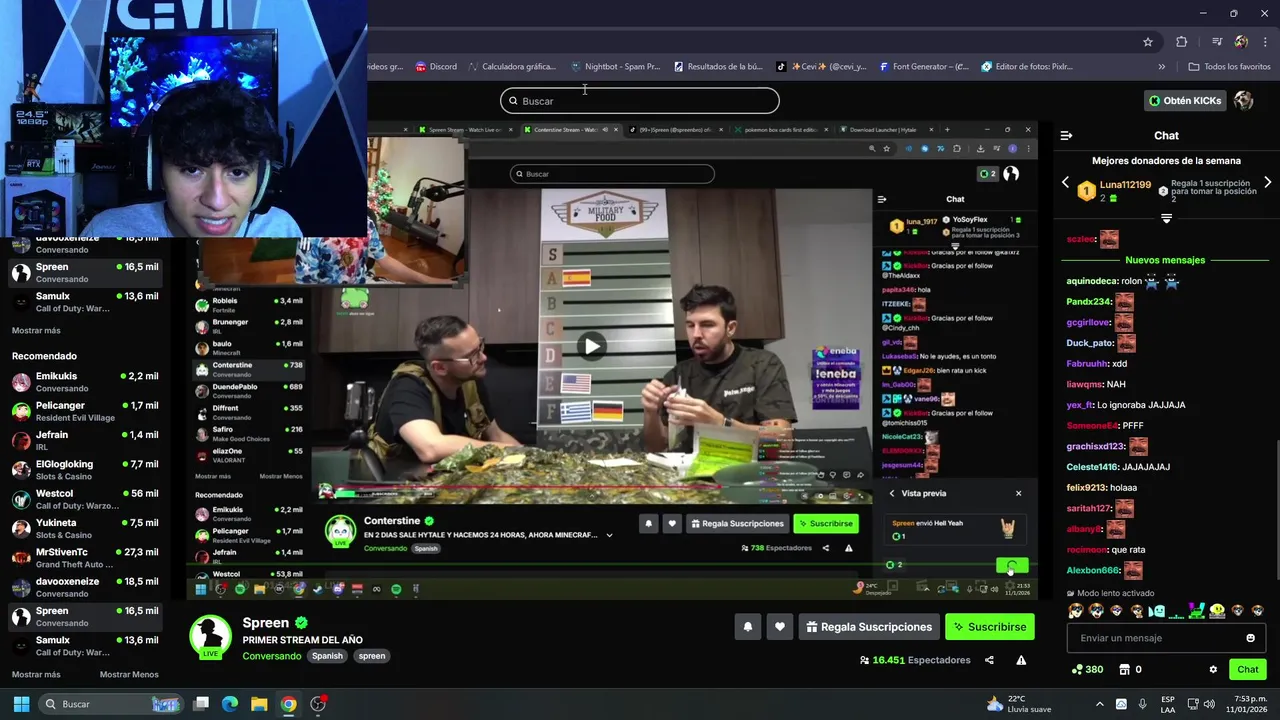Open Chrome media controls icon
1280x720 pixels.
click(x=1217, y=42)
